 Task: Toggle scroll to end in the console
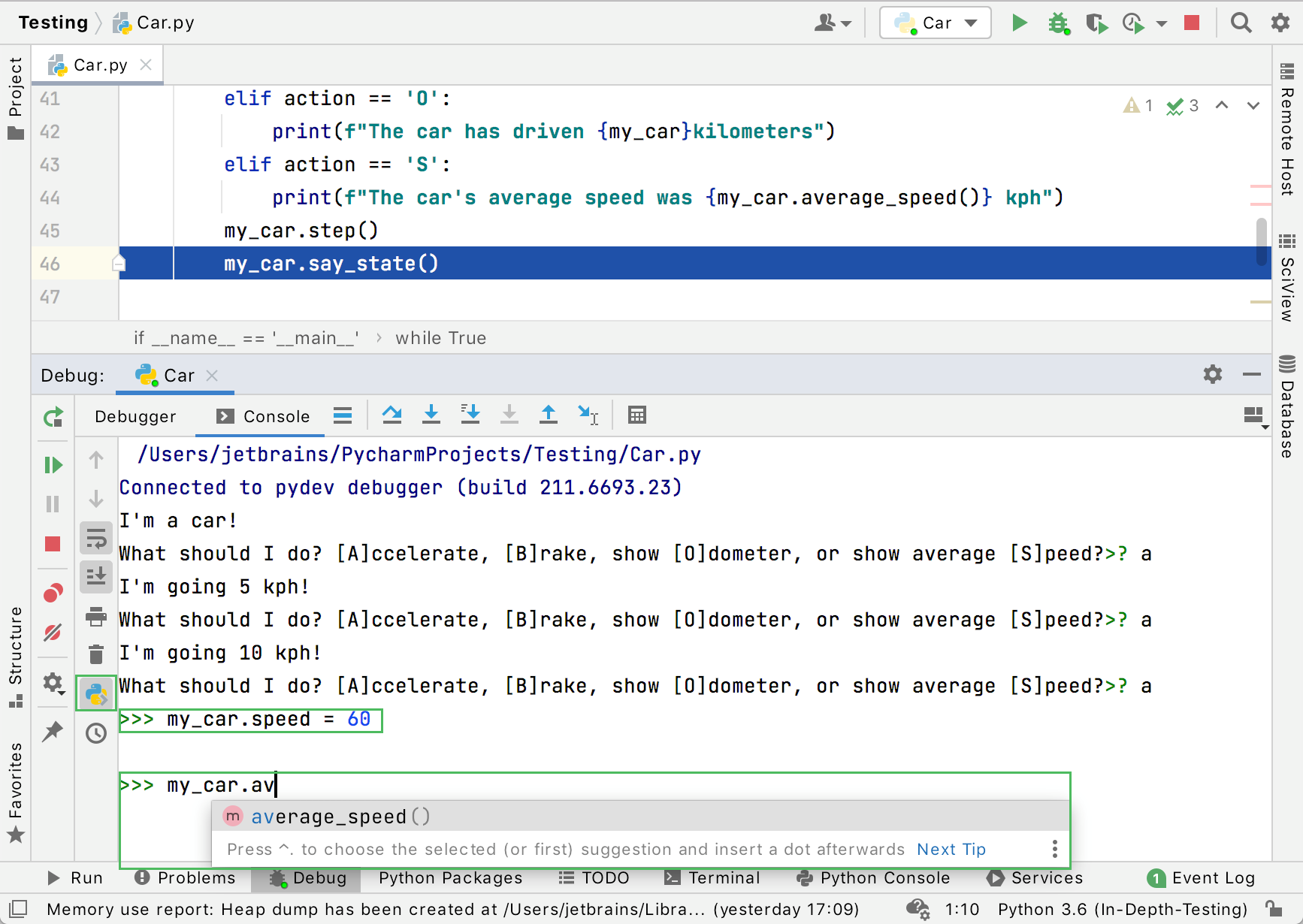[96, 577]
